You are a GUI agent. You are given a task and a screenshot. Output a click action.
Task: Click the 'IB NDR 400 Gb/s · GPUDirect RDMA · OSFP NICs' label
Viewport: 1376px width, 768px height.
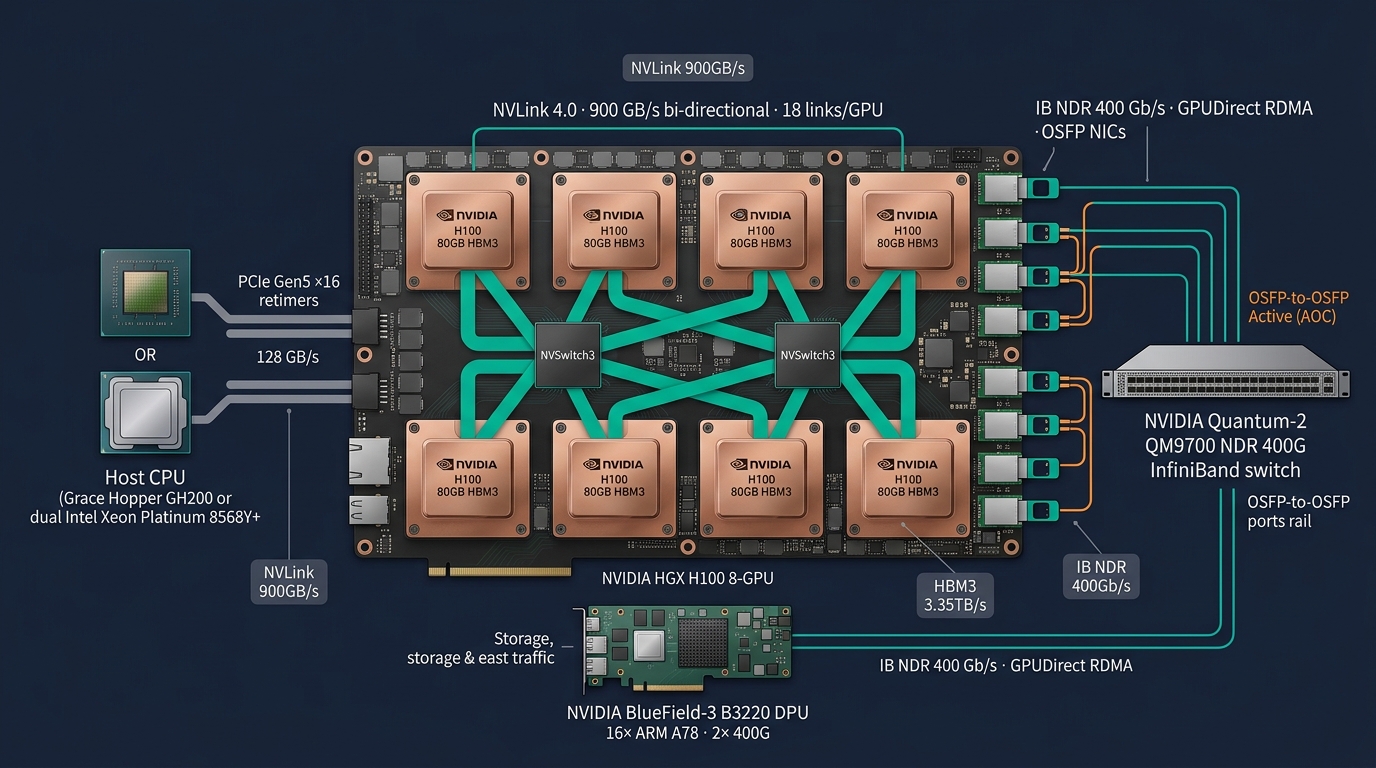(1174, 119)
